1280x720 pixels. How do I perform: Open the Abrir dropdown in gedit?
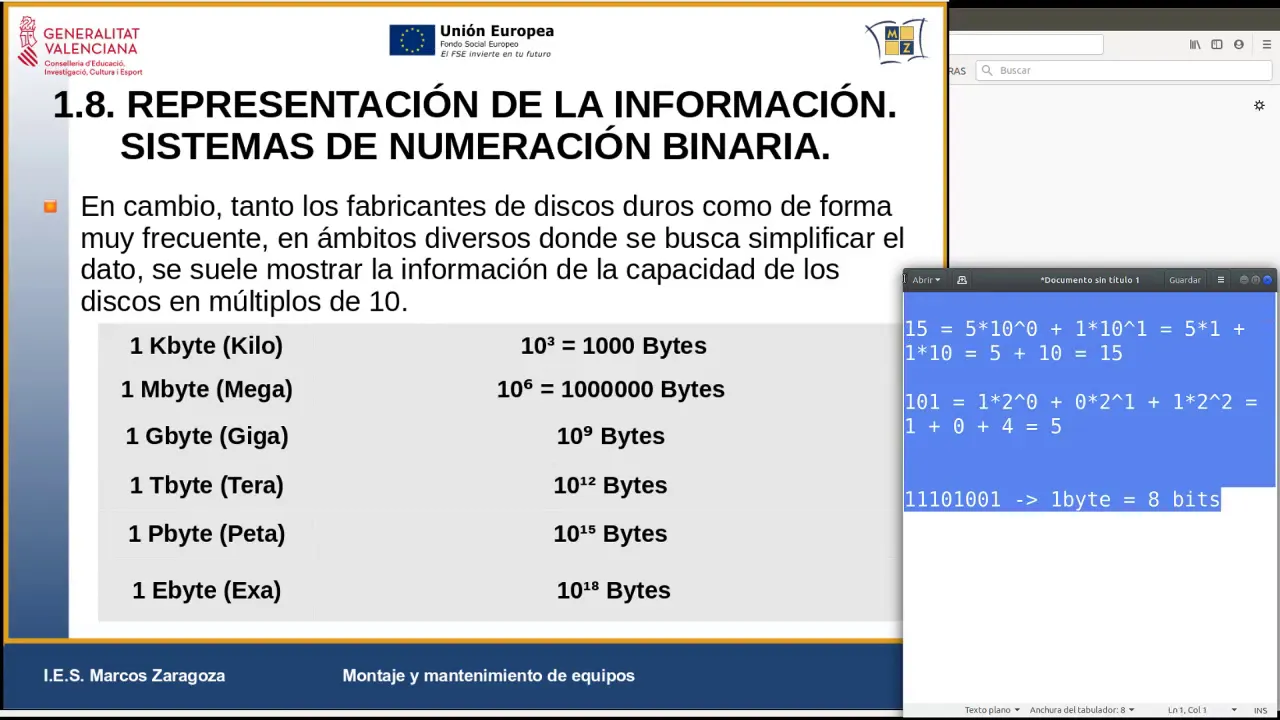[x=926, y=280]
